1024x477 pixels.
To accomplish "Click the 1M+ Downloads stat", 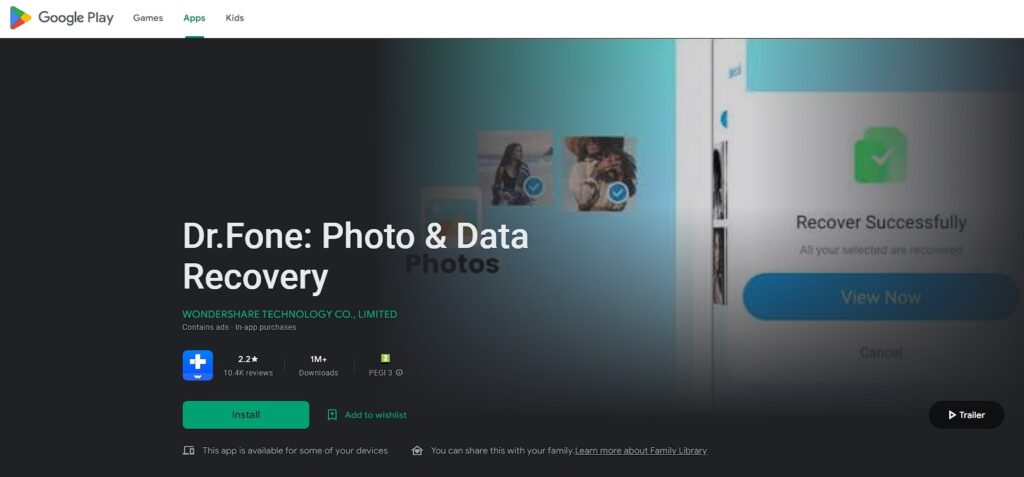I will pos(318,366).
